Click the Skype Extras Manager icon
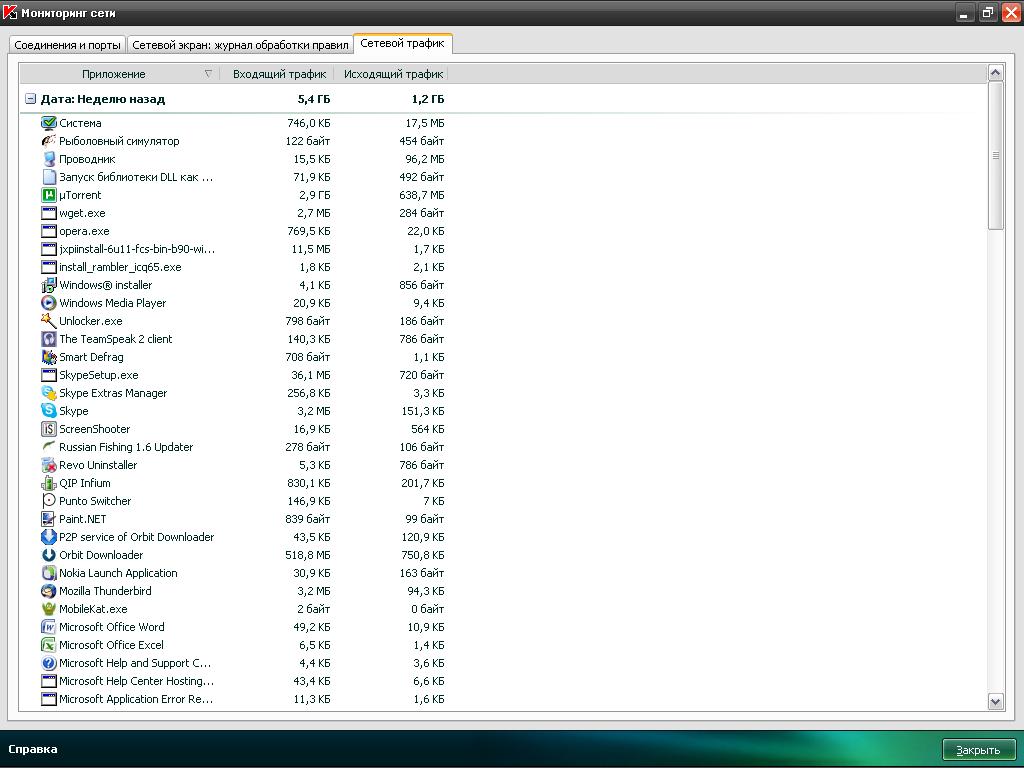1024x768 pixels. coord(48,393)
